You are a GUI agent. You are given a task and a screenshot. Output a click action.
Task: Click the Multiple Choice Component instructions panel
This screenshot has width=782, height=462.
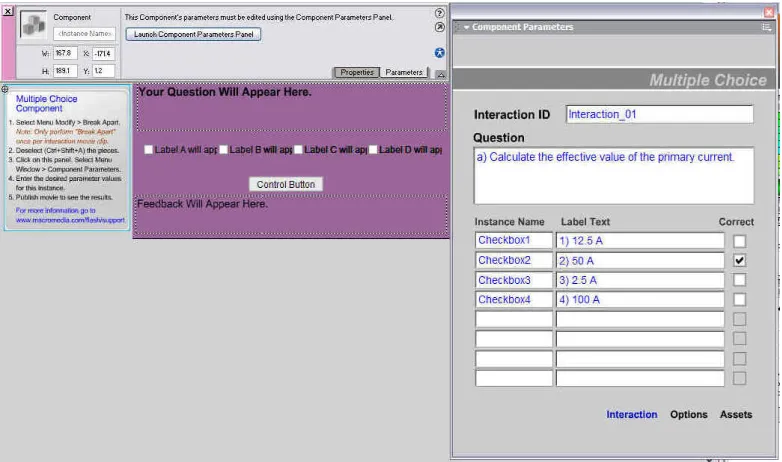pos(67,158)
